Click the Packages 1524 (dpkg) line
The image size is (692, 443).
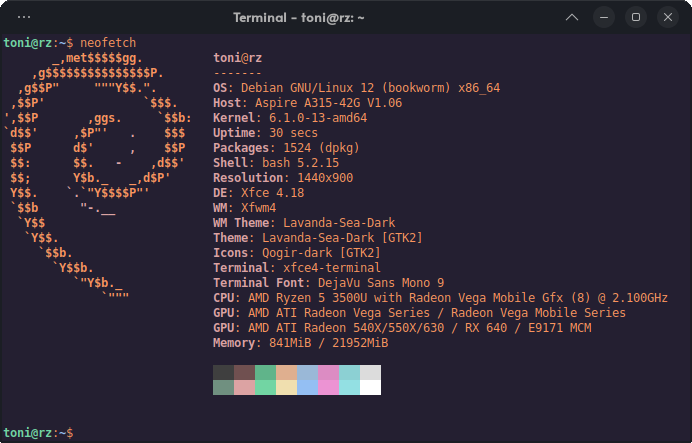click(x=286, y=148)
